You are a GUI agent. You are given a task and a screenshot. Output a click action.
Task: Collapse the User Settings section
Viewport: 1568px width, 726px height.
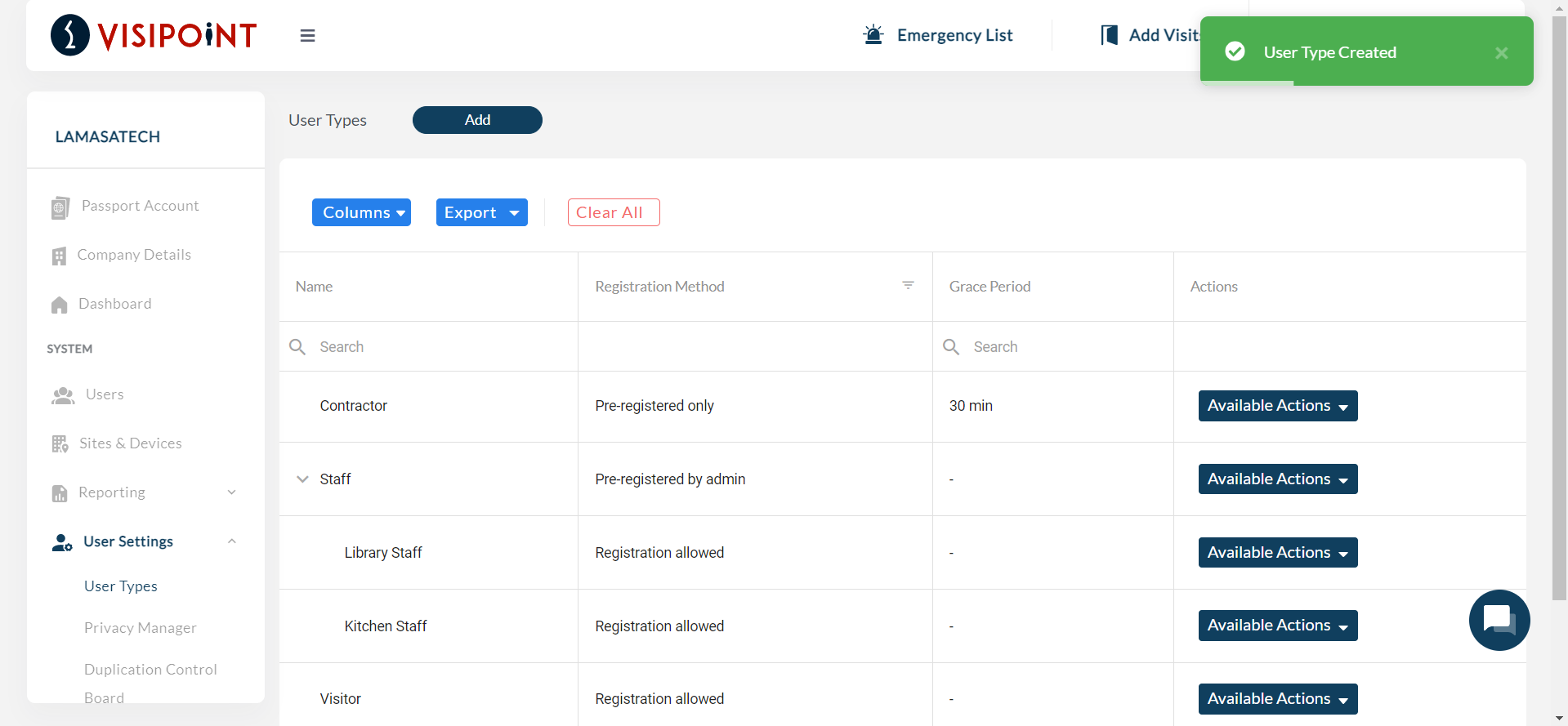231,541
